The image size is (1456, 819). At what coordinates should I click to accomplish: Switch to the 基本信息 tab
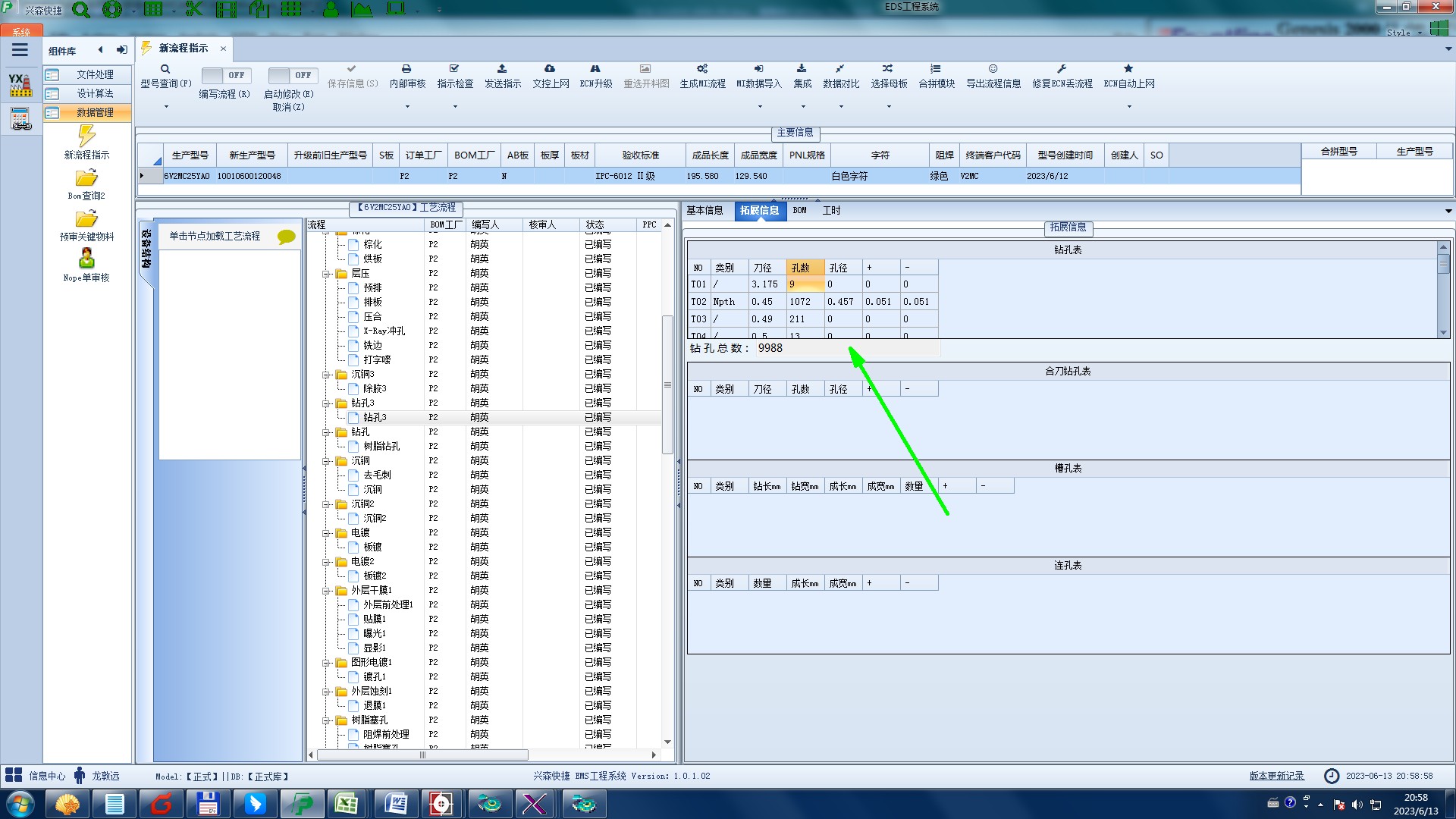[x=704, y=211]
